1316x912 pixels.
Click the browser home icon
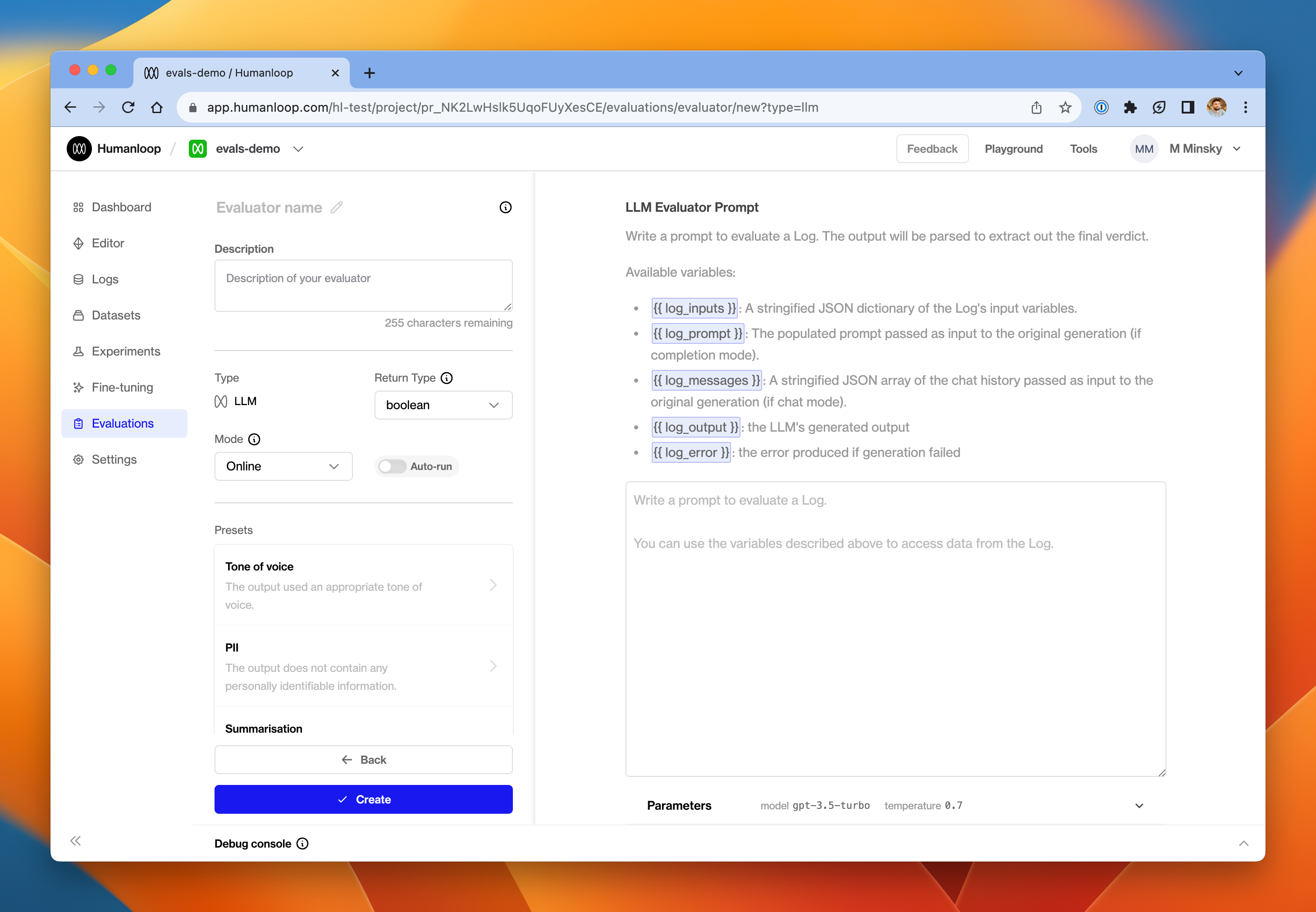coord(156,107)
